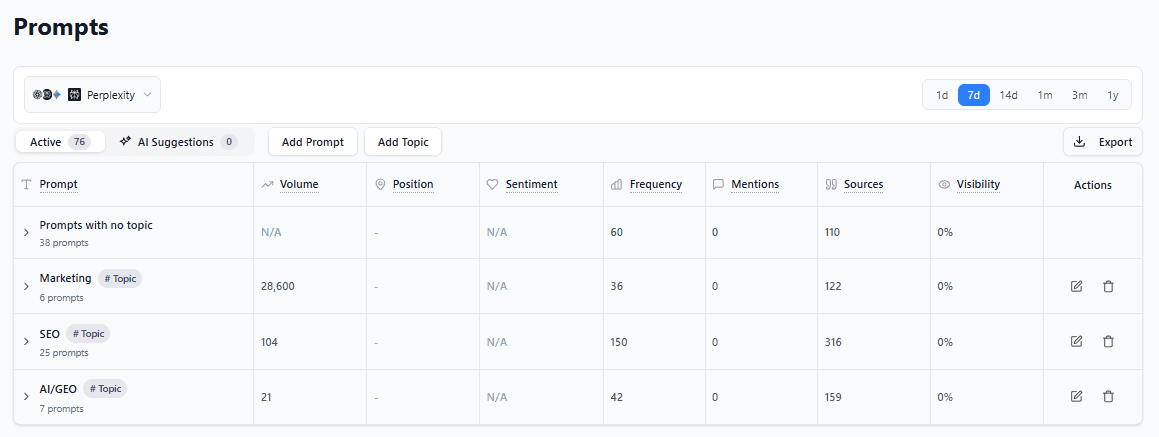The width and height of the screenshot is (1159, 437).
Task: Expand the Marketing topic row
Action: coord(26,286)
